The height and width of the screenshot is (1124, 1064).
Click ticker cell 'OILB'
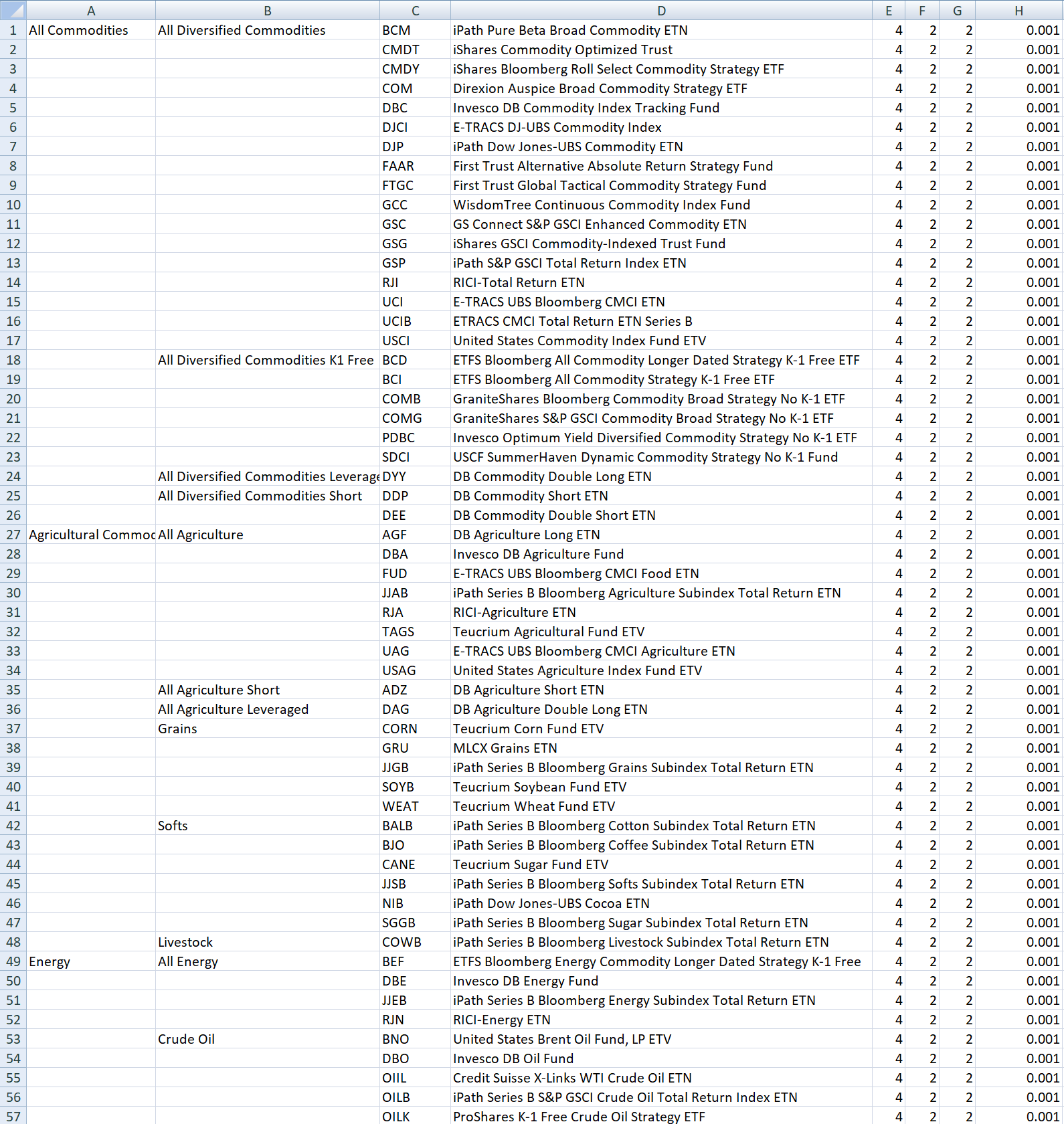pyautogui.click(x=415, y=1097)
